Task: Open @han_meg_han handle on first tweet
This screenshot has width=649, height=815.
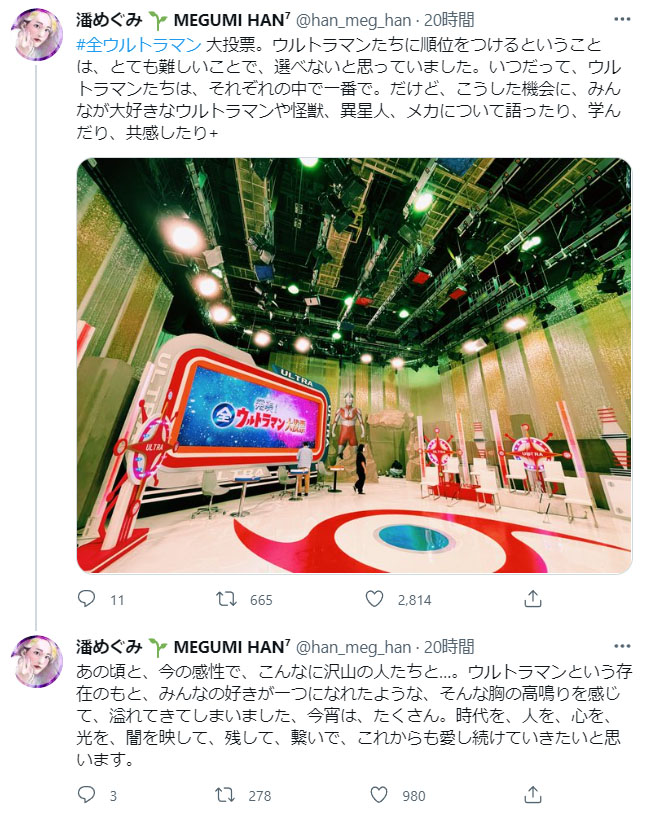Action: point(353,20)
